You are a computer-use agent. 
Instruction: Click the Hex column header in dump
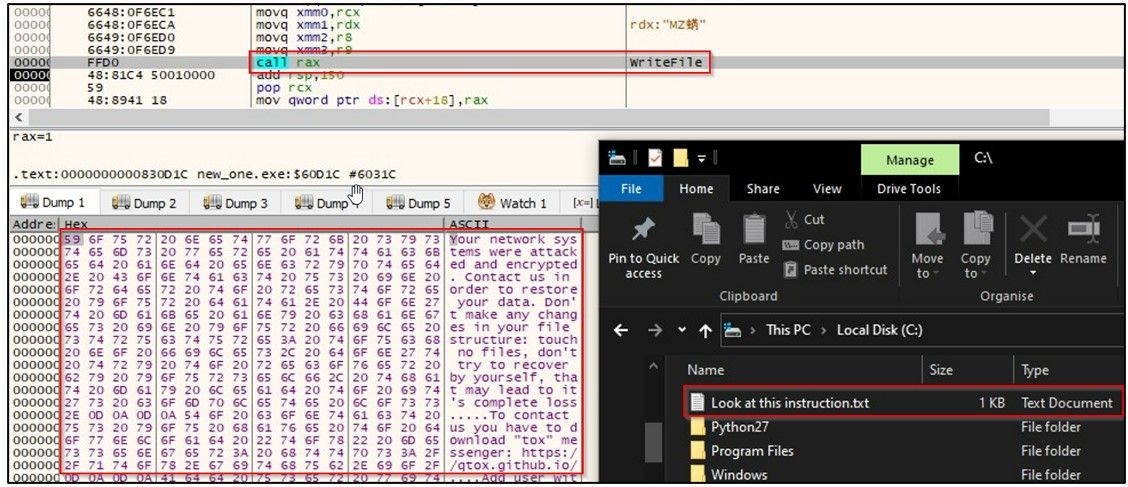[x=76, y=224]
